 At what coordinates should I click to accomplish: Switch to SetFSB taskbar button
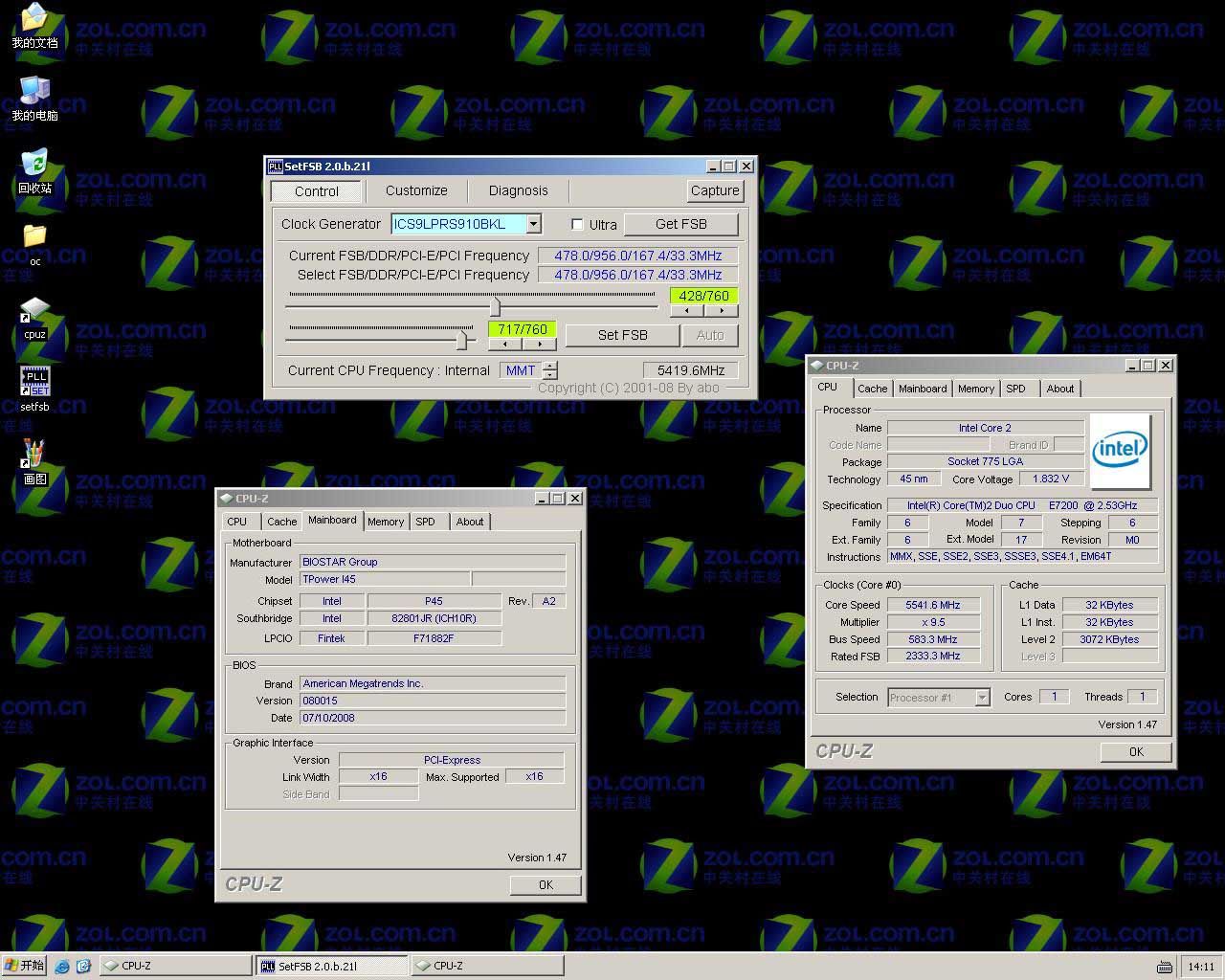(x=330, y=966)
